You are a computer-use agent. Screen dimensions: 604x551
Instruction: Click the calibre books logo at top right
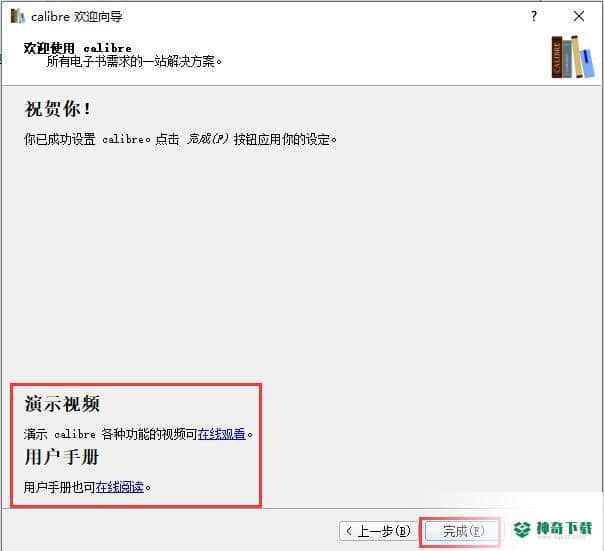pos(572,57)
